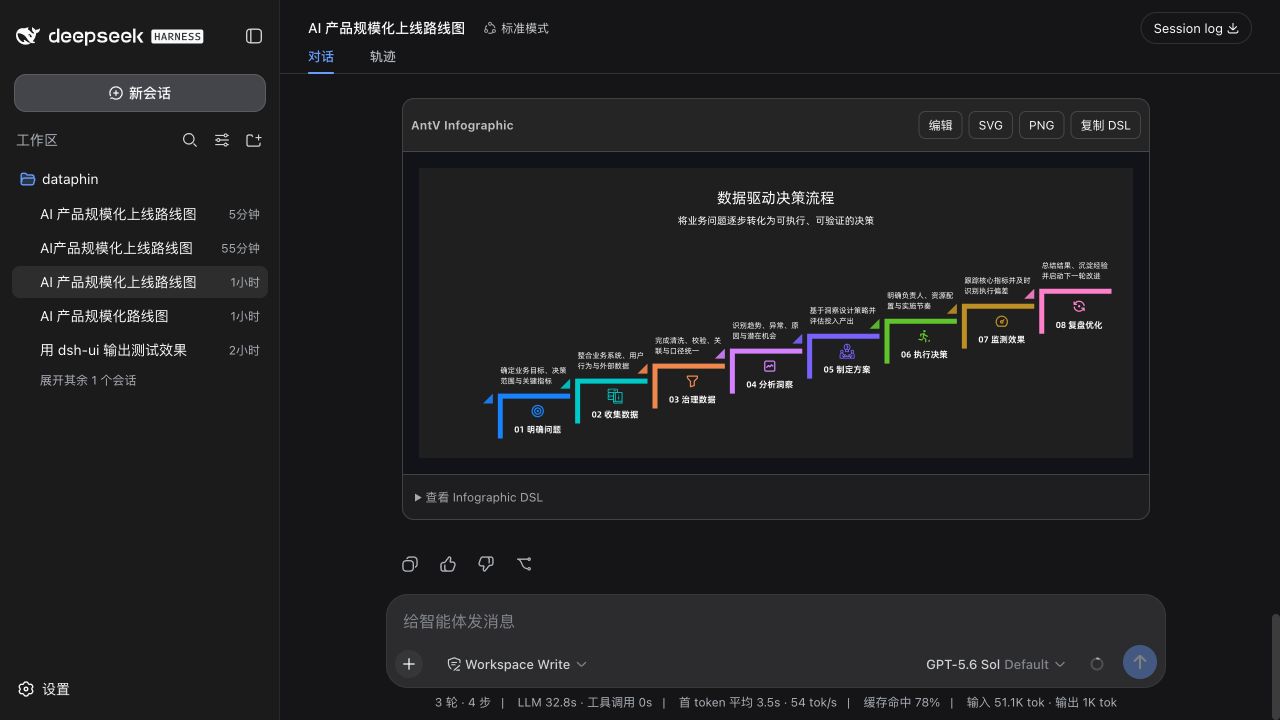
Task: Give thumbs down to response
Action: click(x=486, y=564)
